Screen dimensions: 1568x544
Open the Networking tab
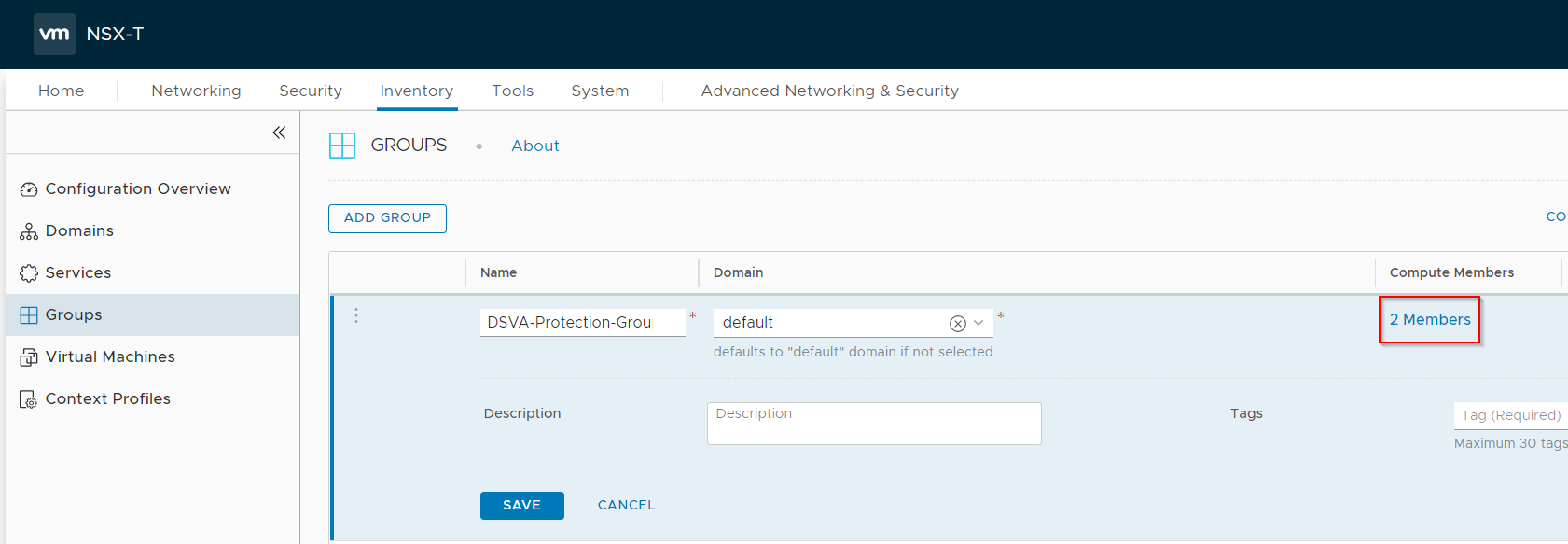196,91
